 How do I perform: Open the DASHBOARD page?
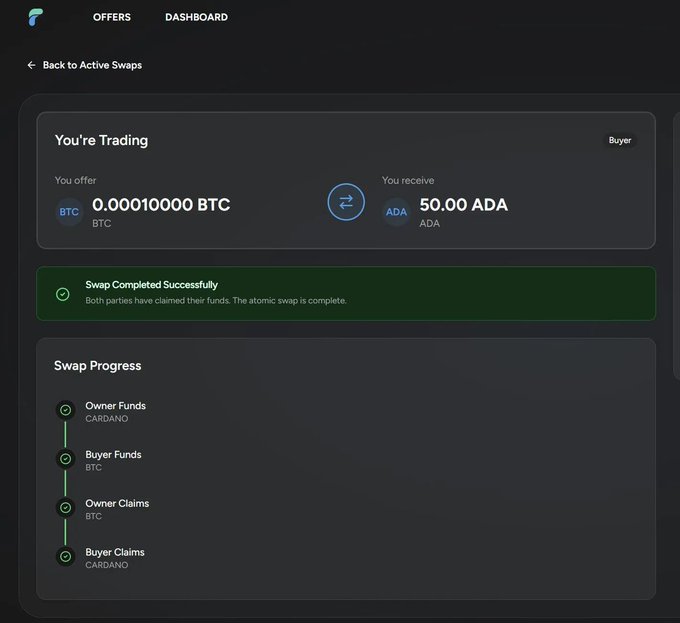(196, 17)
